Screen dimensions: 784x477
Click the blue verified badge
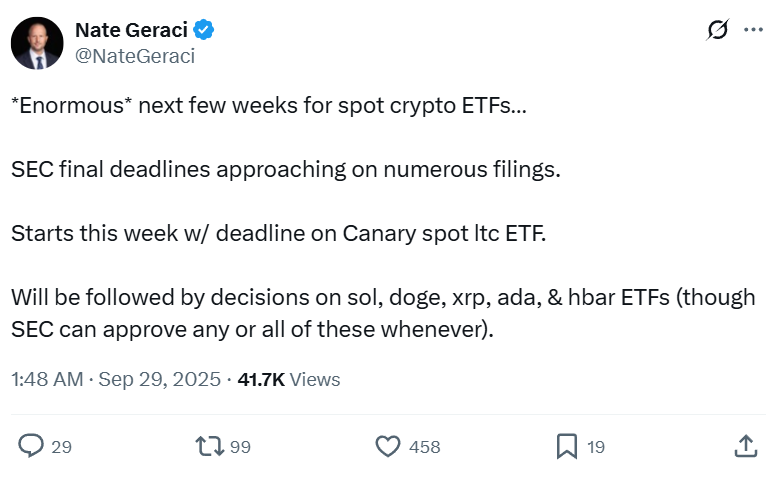[204, 31]
